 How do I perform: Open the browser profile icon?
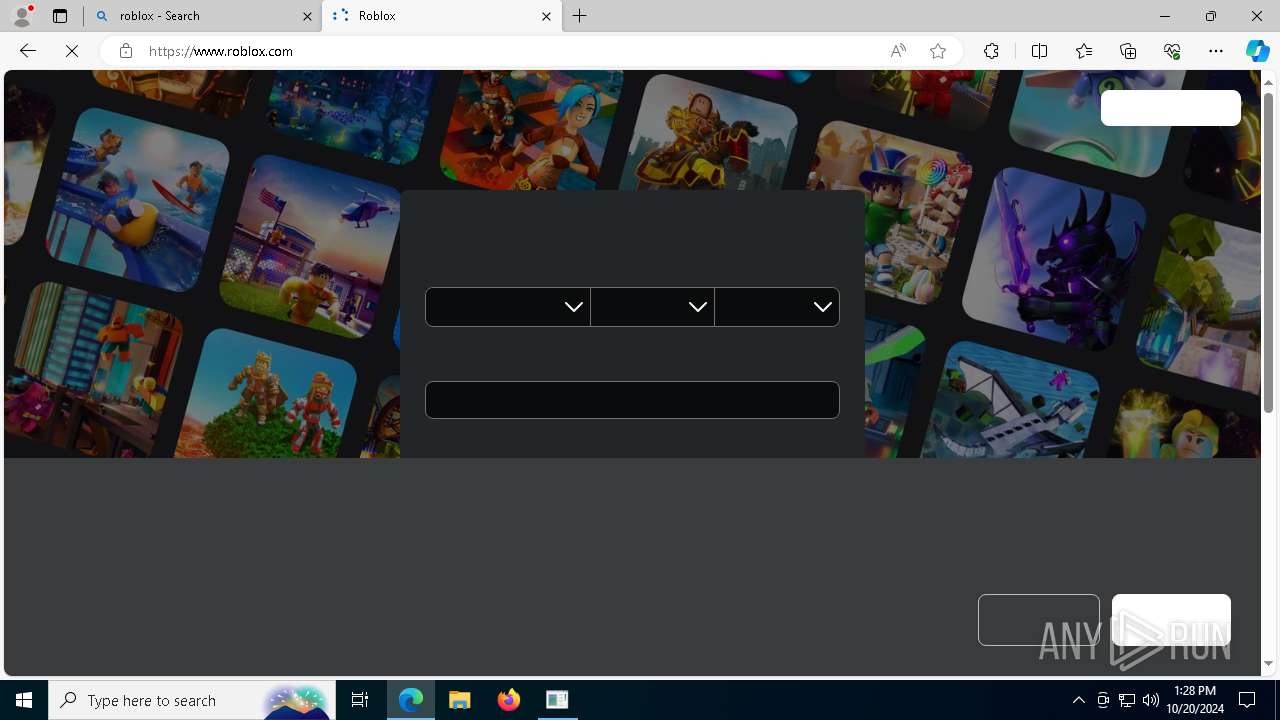(x=22, y=16)
